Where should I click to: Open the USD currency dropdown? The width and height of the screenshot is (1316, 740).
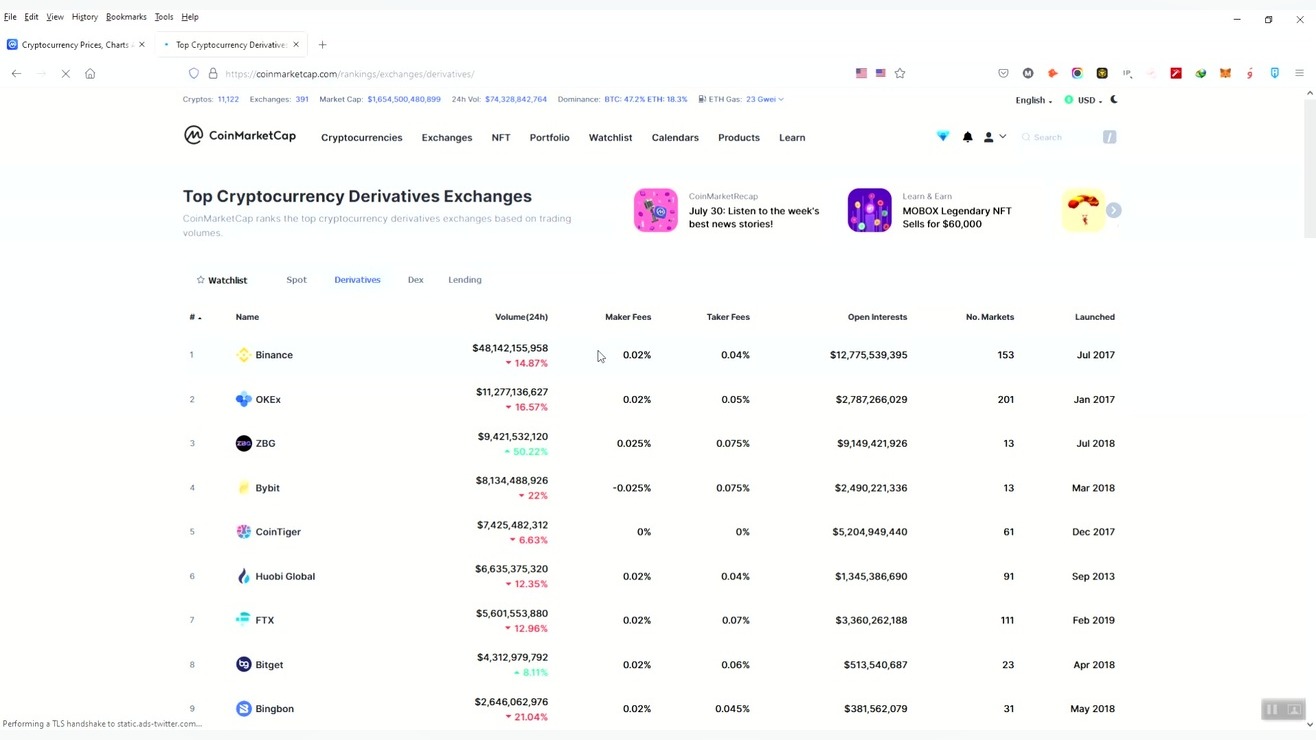pyautogui.click(x=1083, y=100)
